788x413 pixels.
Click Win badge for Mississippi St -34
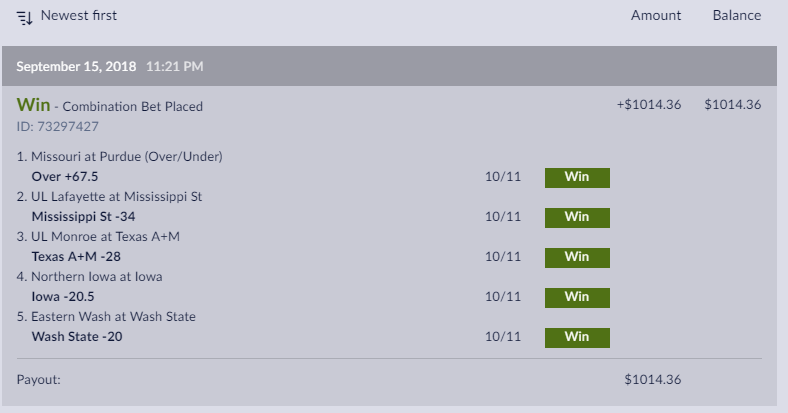pos(577,217)
